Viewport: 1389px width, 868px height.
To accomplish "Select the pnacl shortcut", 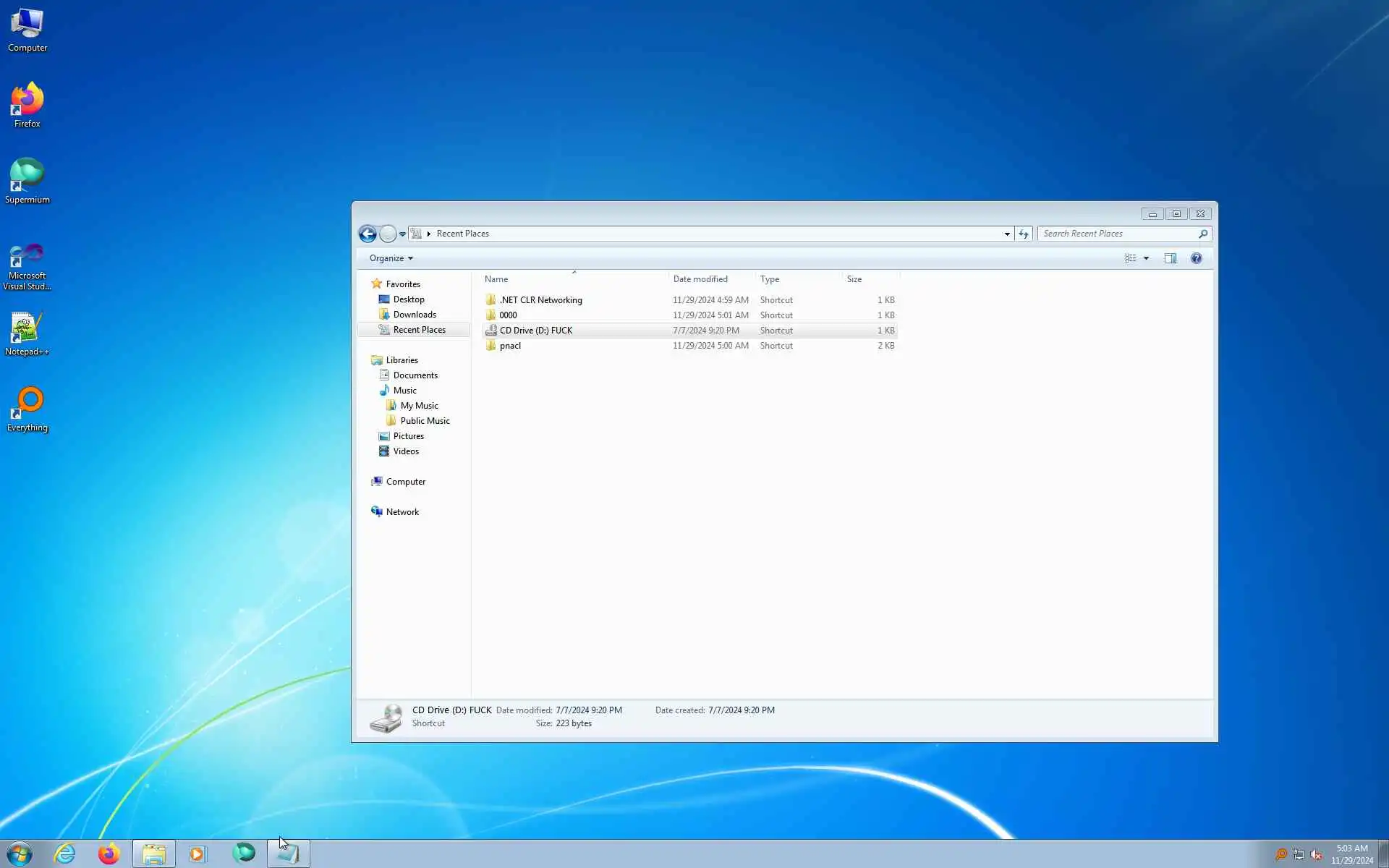I will [x=509, y=346].
